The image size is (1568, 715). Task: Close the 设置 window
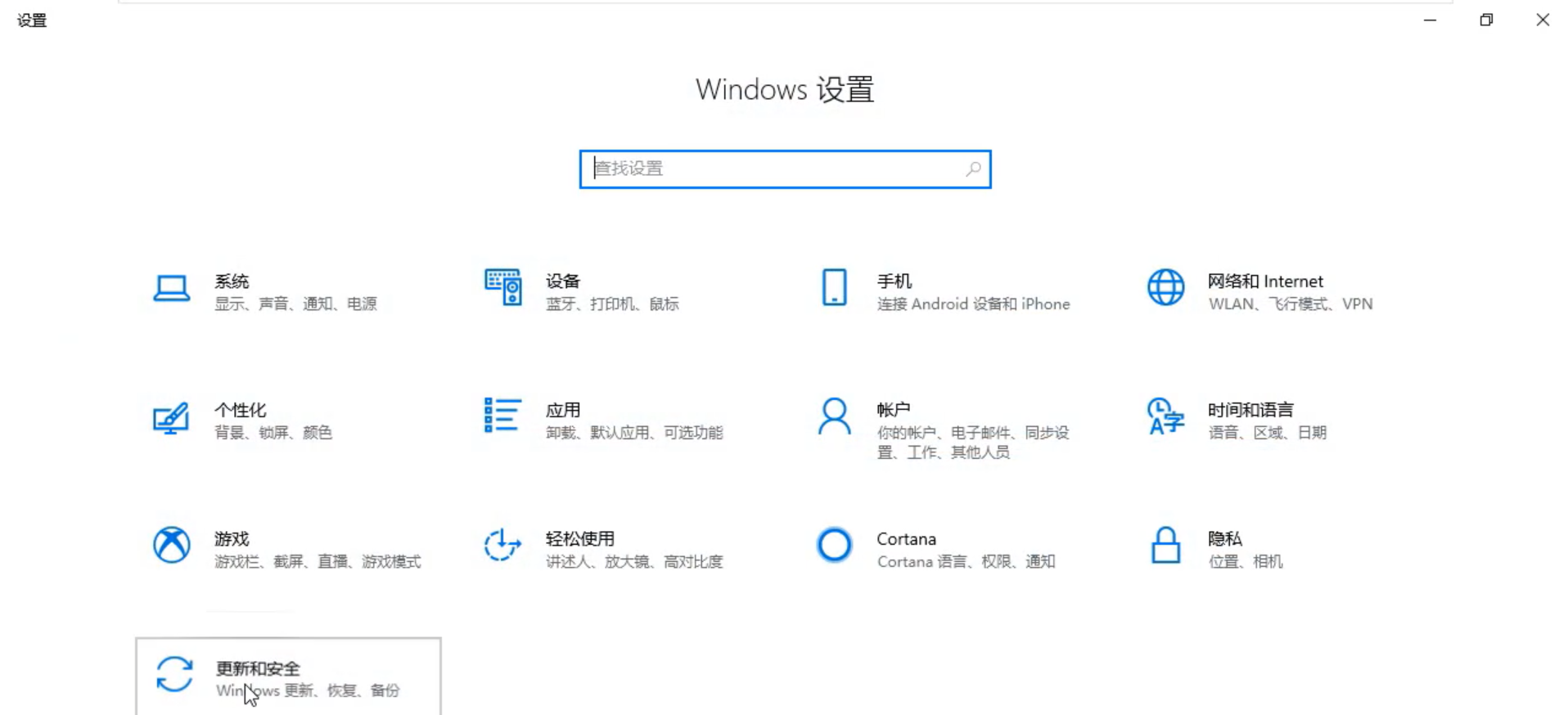coord(1543,20)
